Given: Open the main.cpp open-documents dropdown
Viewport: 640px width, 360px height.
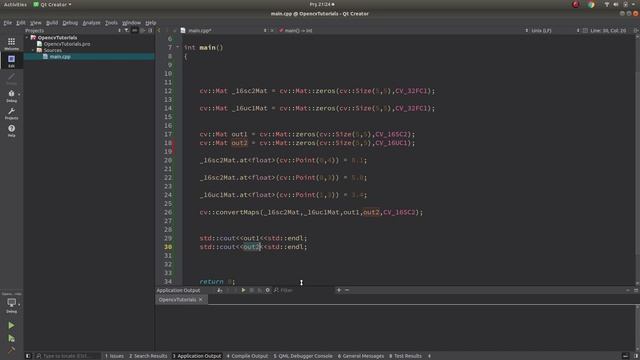Looking at the screenshot, I should [224, 31].
